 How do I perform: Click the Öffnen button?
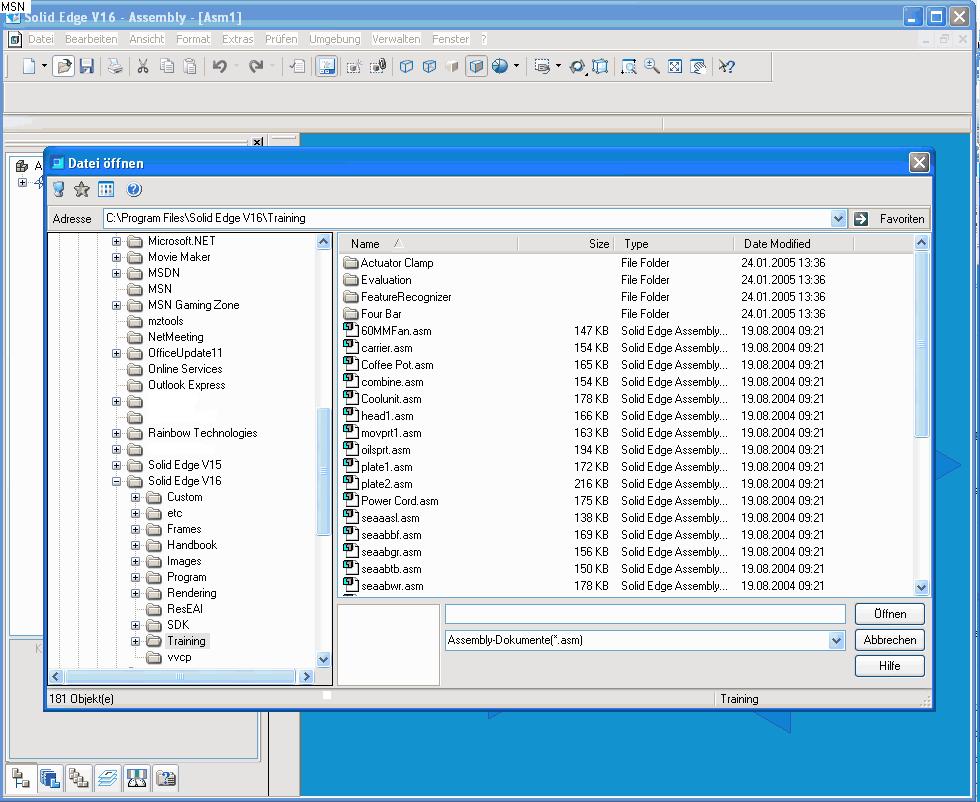click(889, 614)
